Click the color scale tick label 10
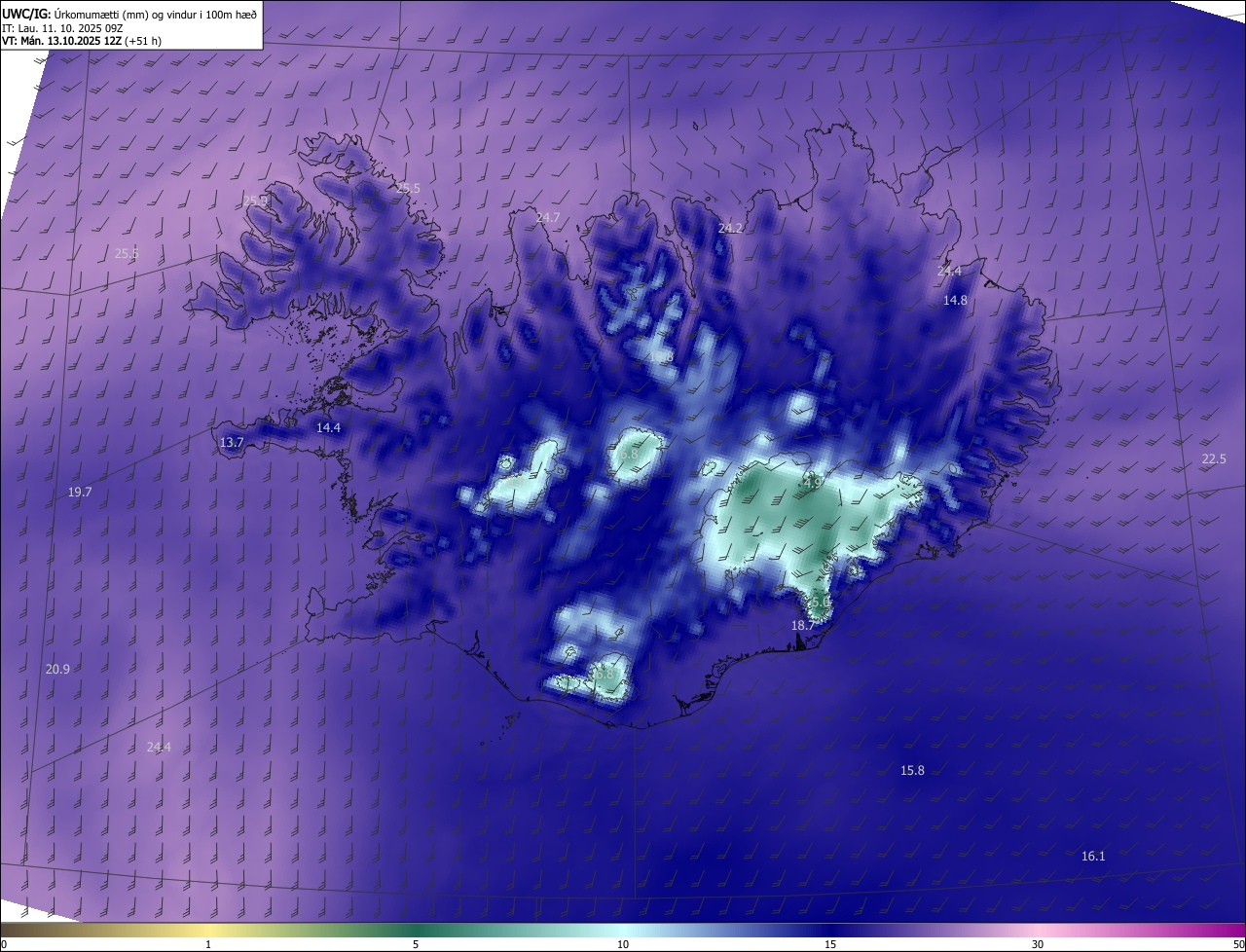The height and width of the screenshot is (952, 1246). [623, 945]
